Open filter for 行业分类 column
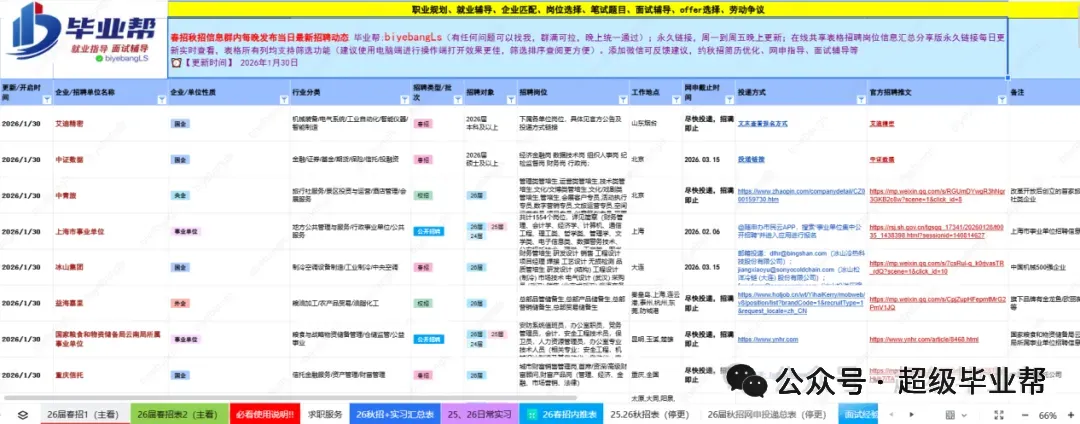Screen dimensions: 1080x424 click(x=406, y=100)
